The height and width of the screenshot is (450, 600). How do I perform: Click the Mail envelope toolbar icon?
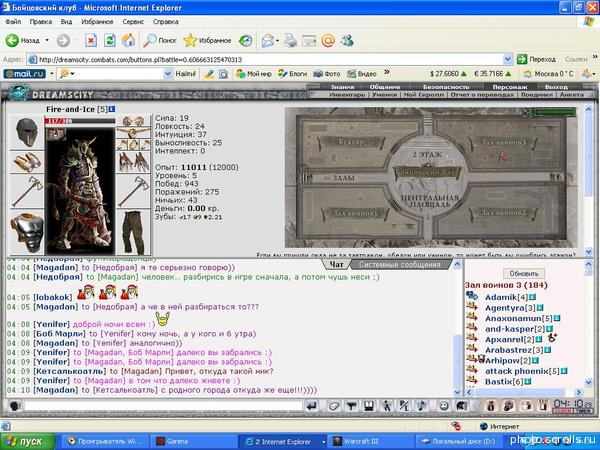pyautogui.click(x=268, y=40)
